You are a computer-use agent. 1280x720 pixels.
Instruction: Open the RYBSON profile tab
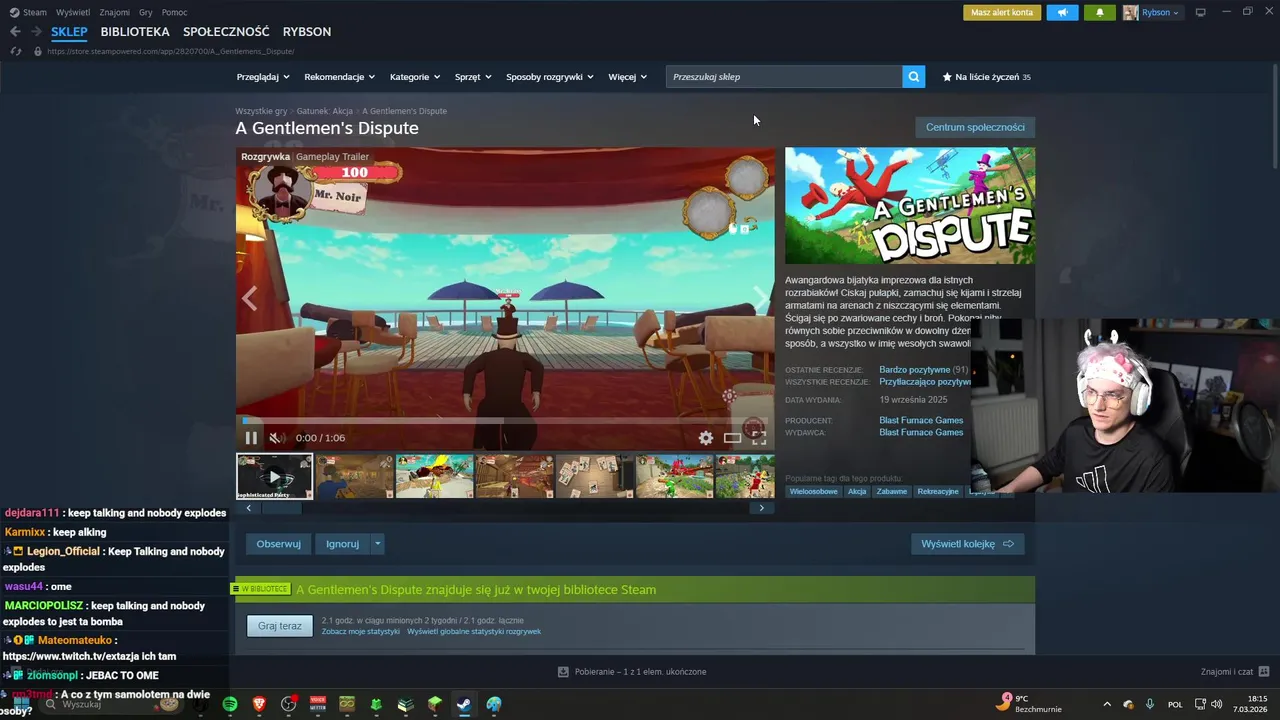coord(307,32)
